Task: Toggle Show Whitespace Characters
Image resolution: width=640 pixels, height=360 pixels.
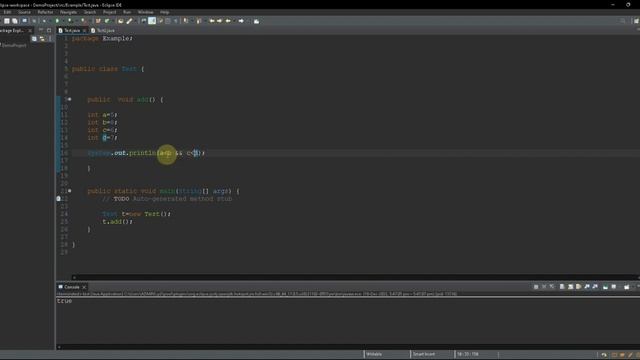Action: [176, 21]
